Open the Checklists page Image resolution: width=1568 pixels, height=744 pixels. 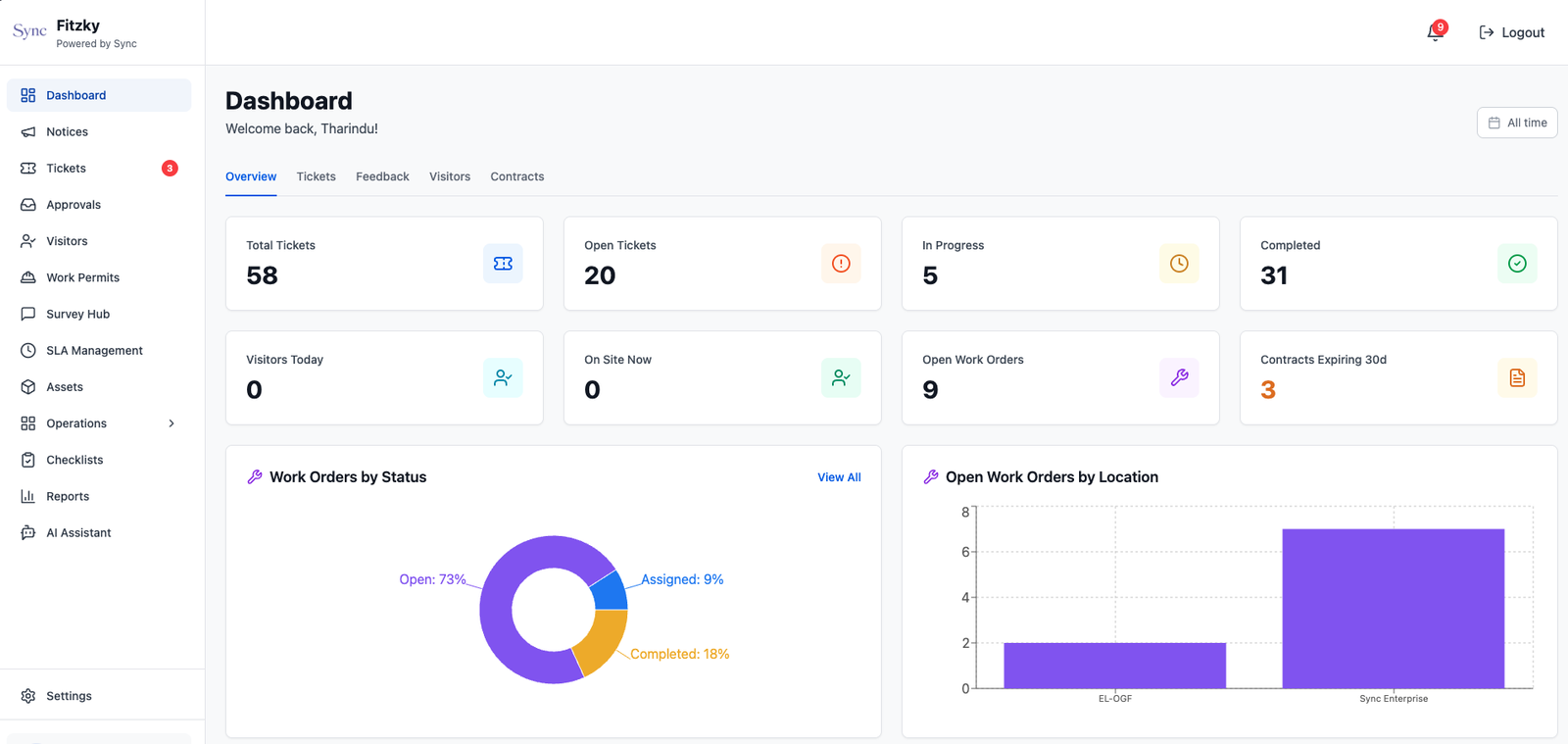coord(99,460)
